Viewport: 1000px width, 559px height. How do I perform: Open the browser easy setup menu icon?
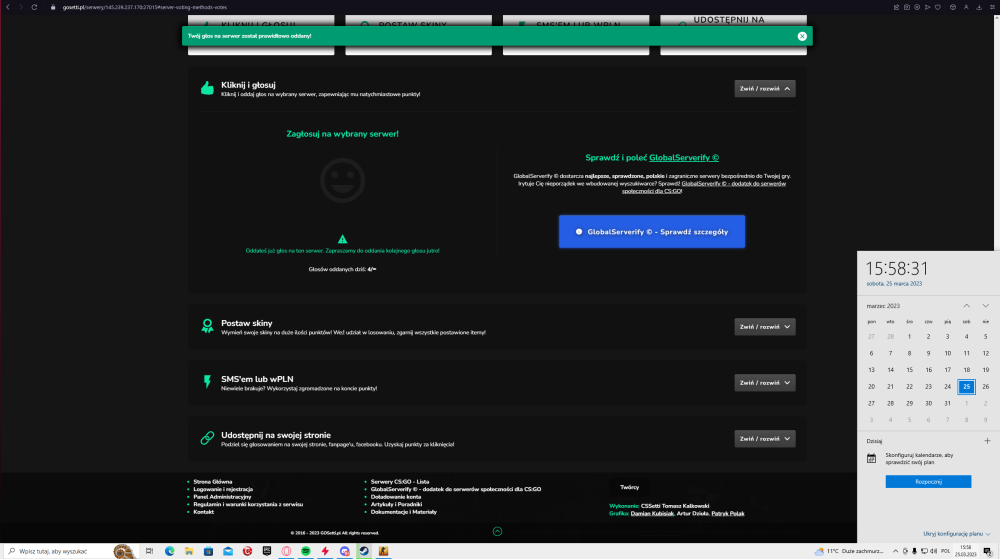[x=992, y=7]
